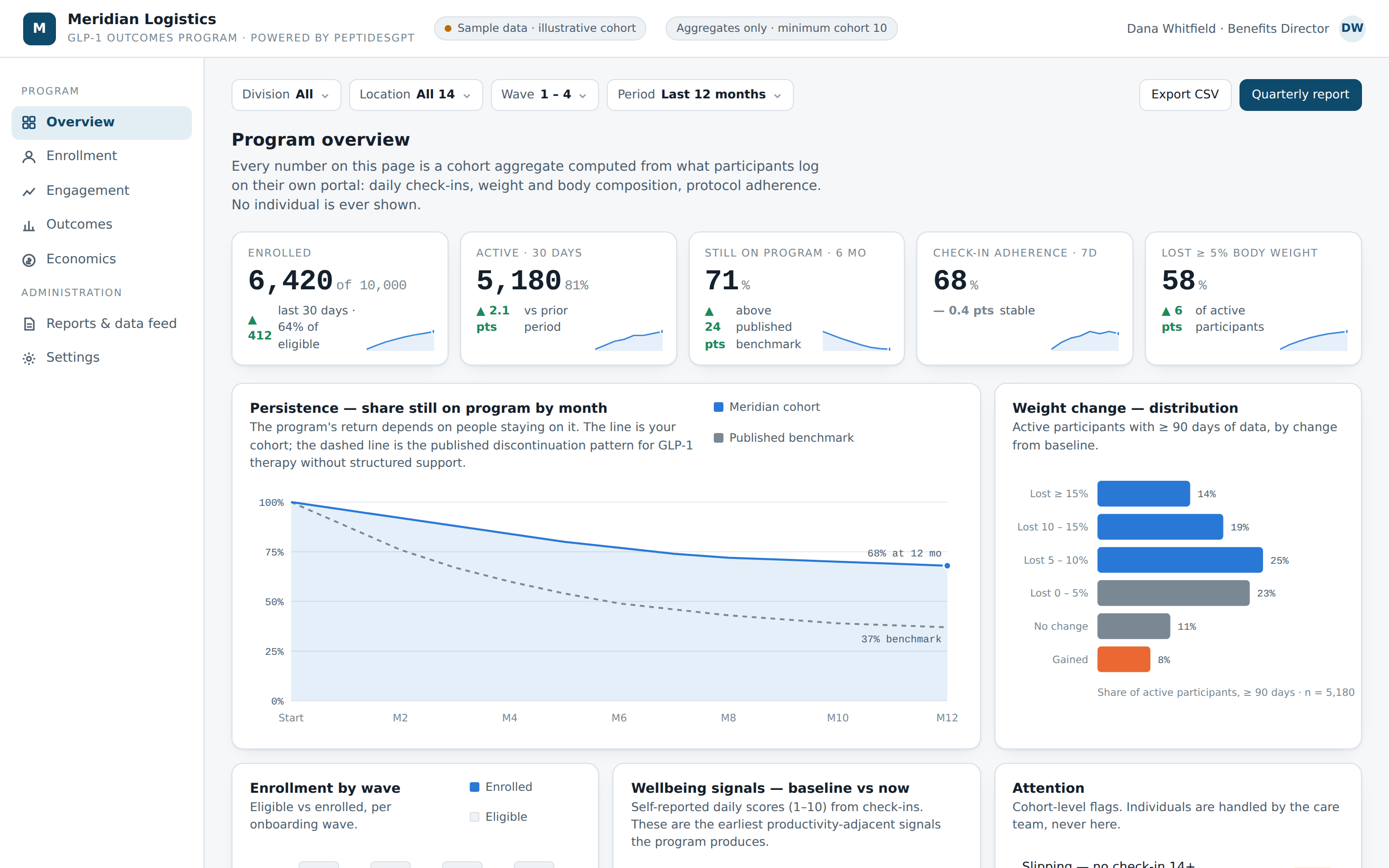Click the gray No change bar
Screen dimensions: 1389x868
[1133, 626]
